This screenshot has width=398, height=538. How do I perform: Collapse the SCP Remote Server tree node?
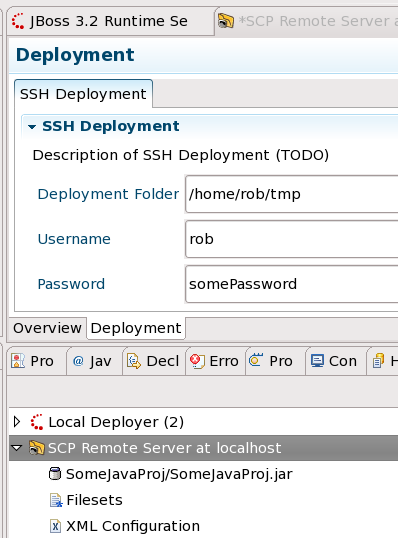pyautogui.click(x=16, y=448)
